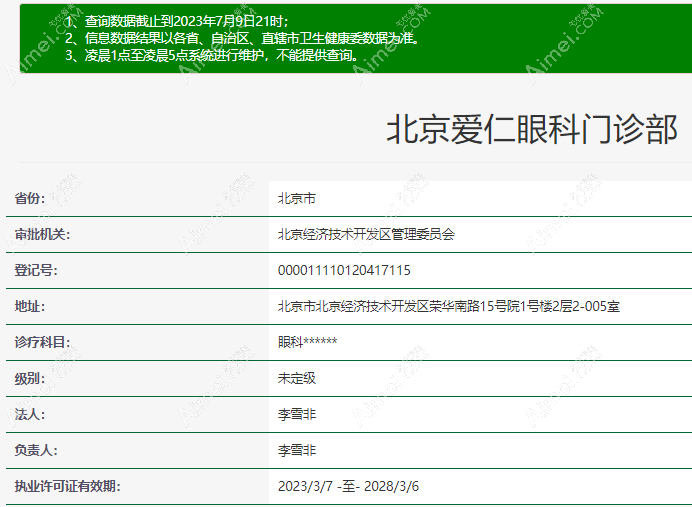The width and height of the screenshot is (692, 507).
Task: Click notice line about 卫生健康委数据为准
Action: tap(242, 38)
